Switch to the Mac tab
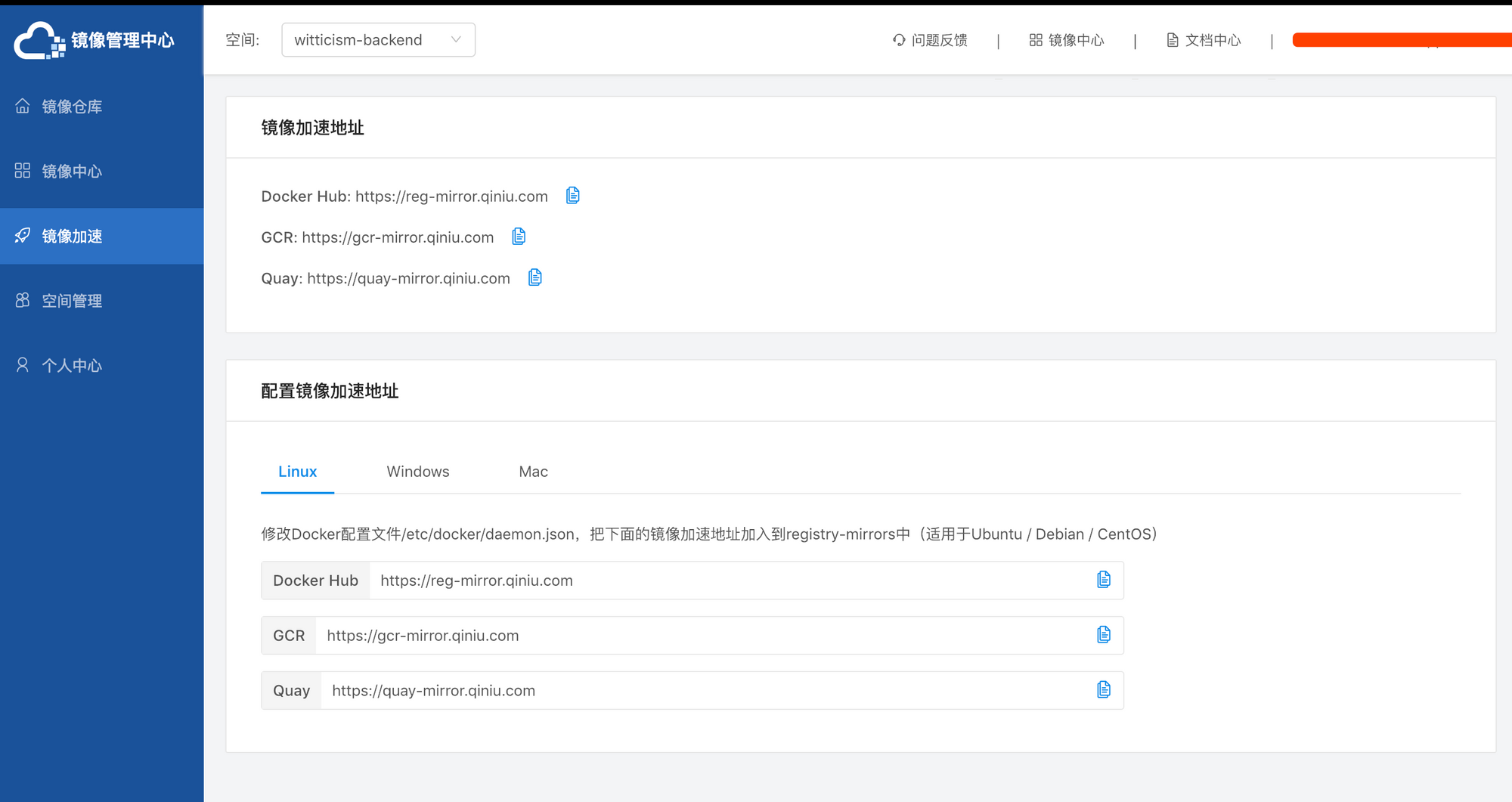 tap(533, 472)
